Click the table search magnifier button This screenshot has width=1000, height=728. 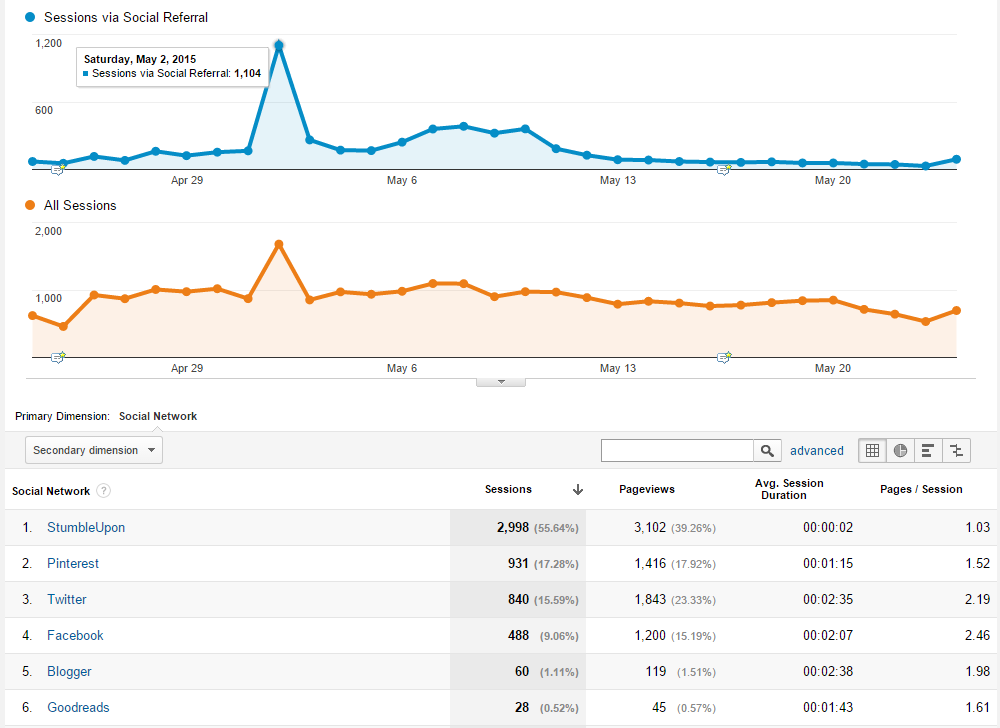click(767, 451)
